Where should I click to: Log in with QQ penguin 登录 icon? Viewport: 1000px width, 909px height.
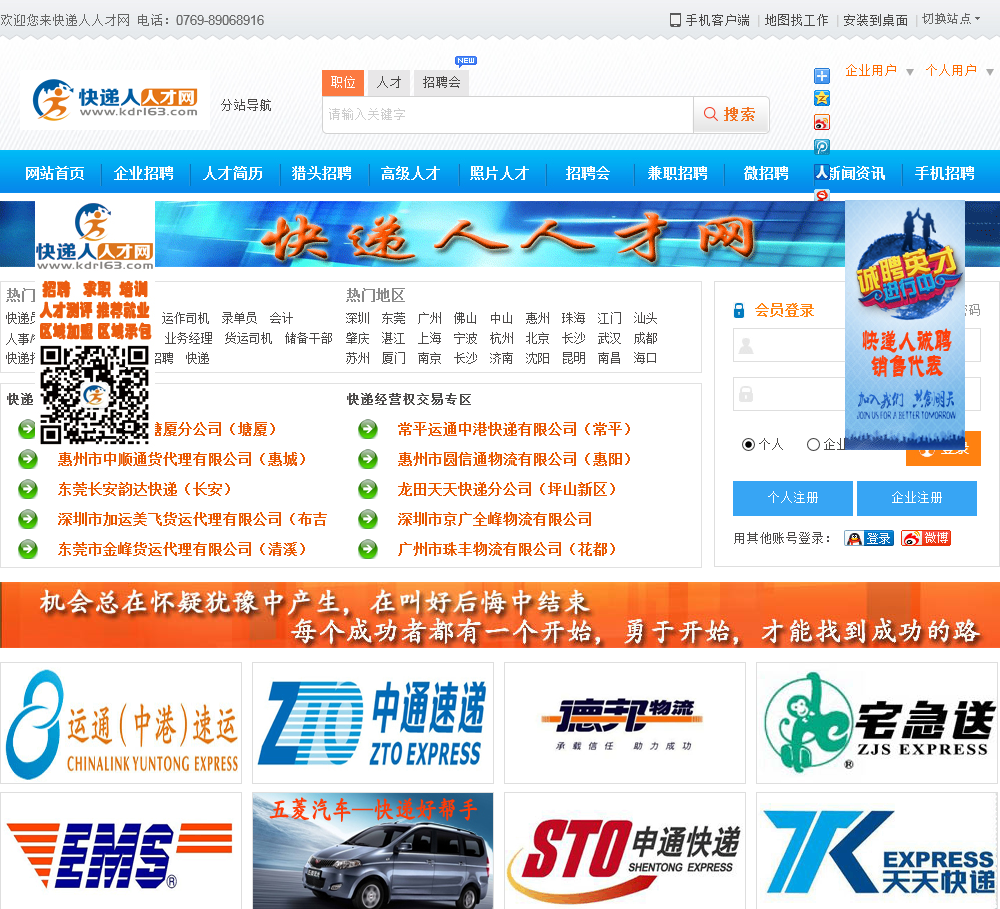pyautogui.click(x=869, y=538)
